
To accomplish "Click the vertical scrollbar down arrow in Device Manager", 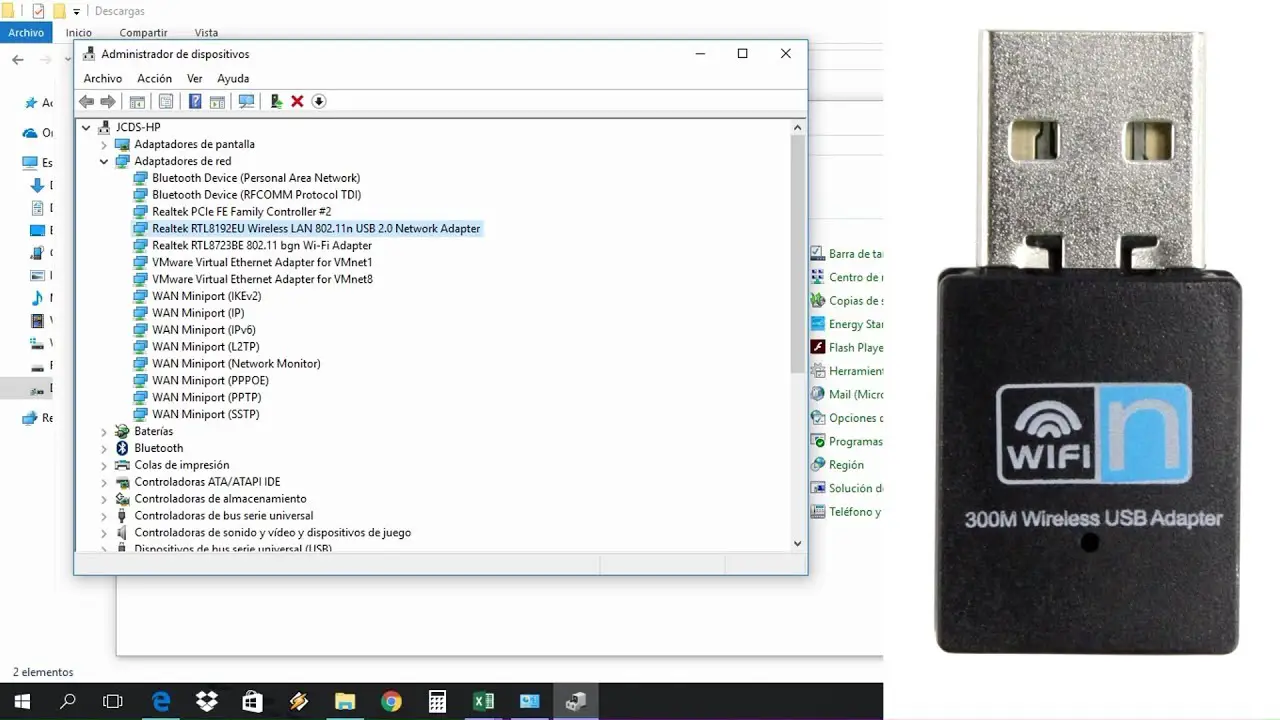I will point(797,543).
